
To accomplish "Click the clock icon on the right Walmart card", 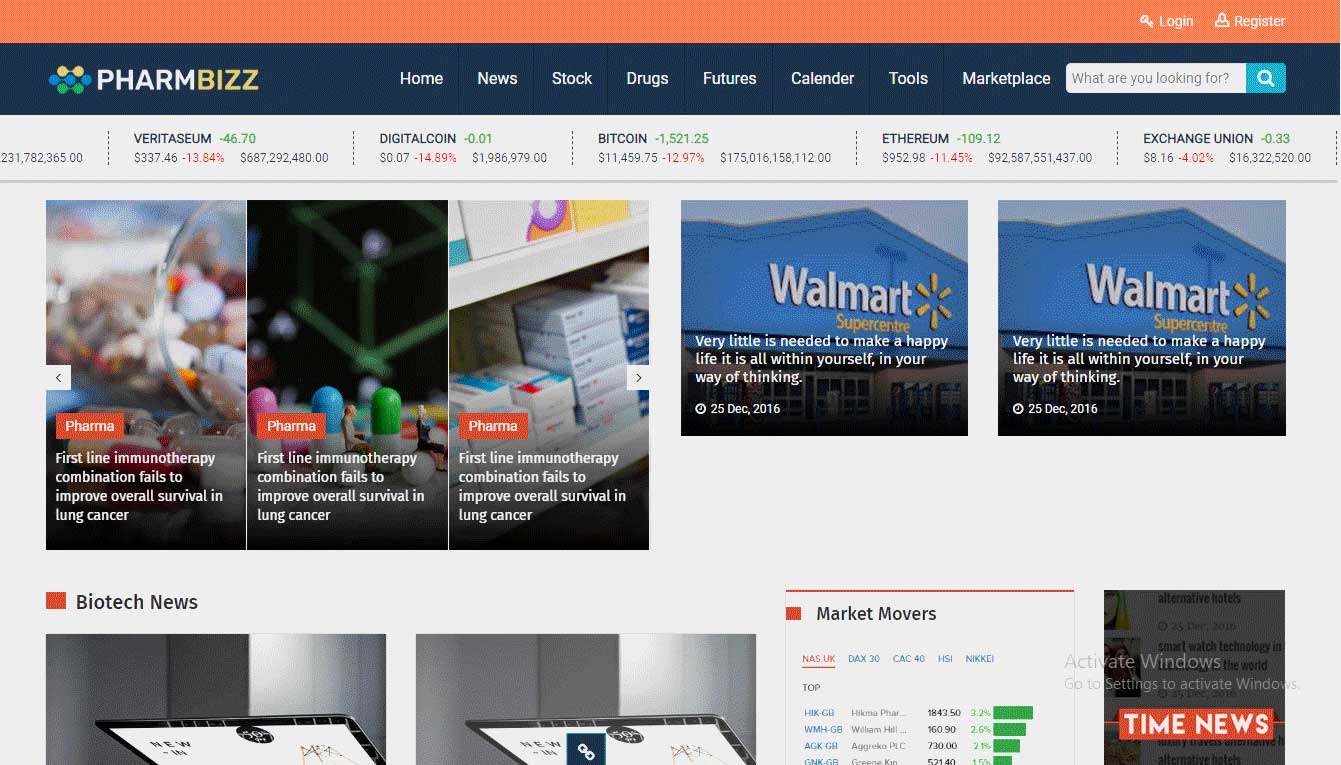I will click(1018, 409).
